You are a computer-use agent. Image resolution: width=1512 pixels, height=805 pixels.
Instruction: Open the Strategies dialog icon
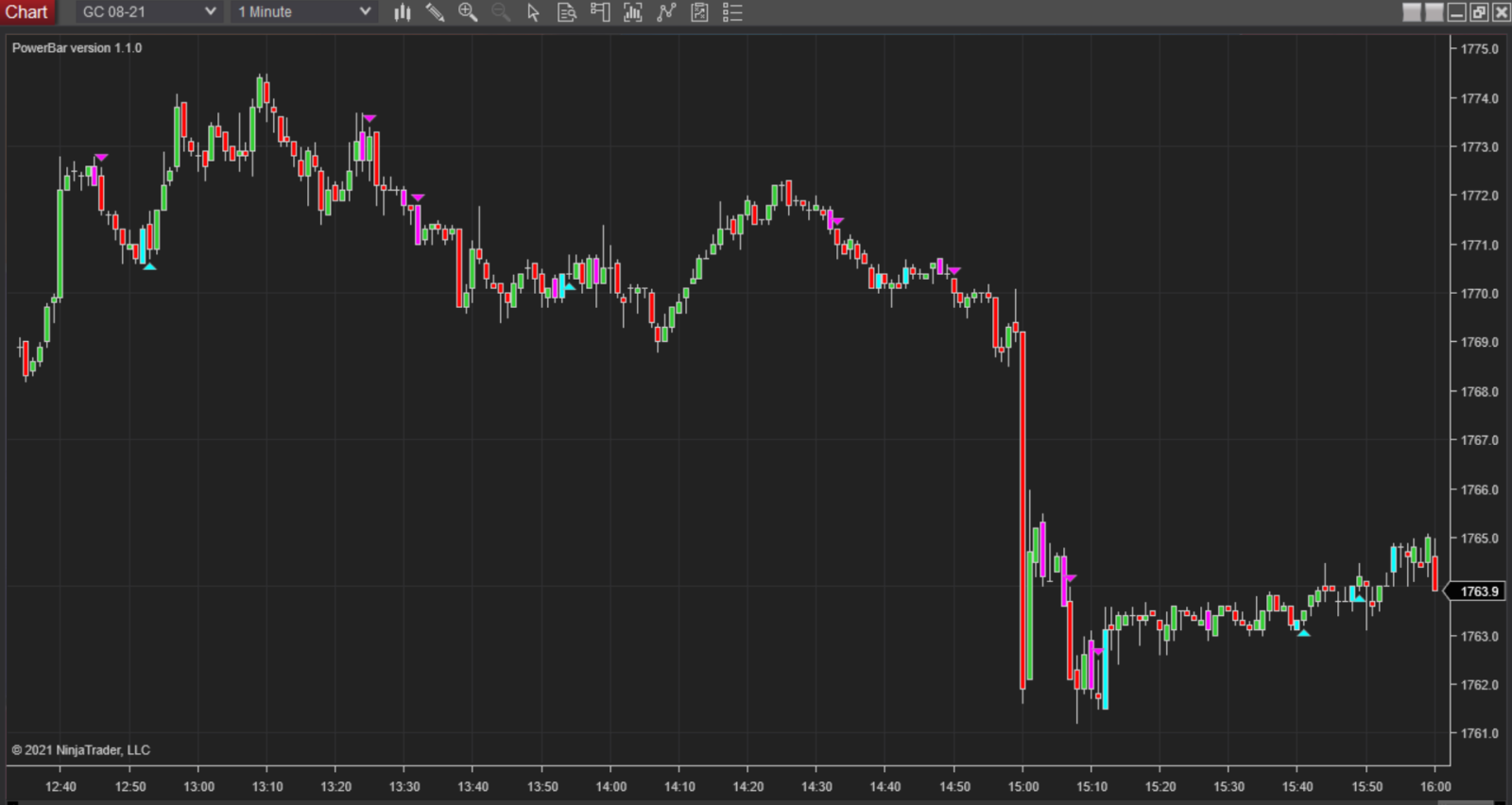click(699, 12)
